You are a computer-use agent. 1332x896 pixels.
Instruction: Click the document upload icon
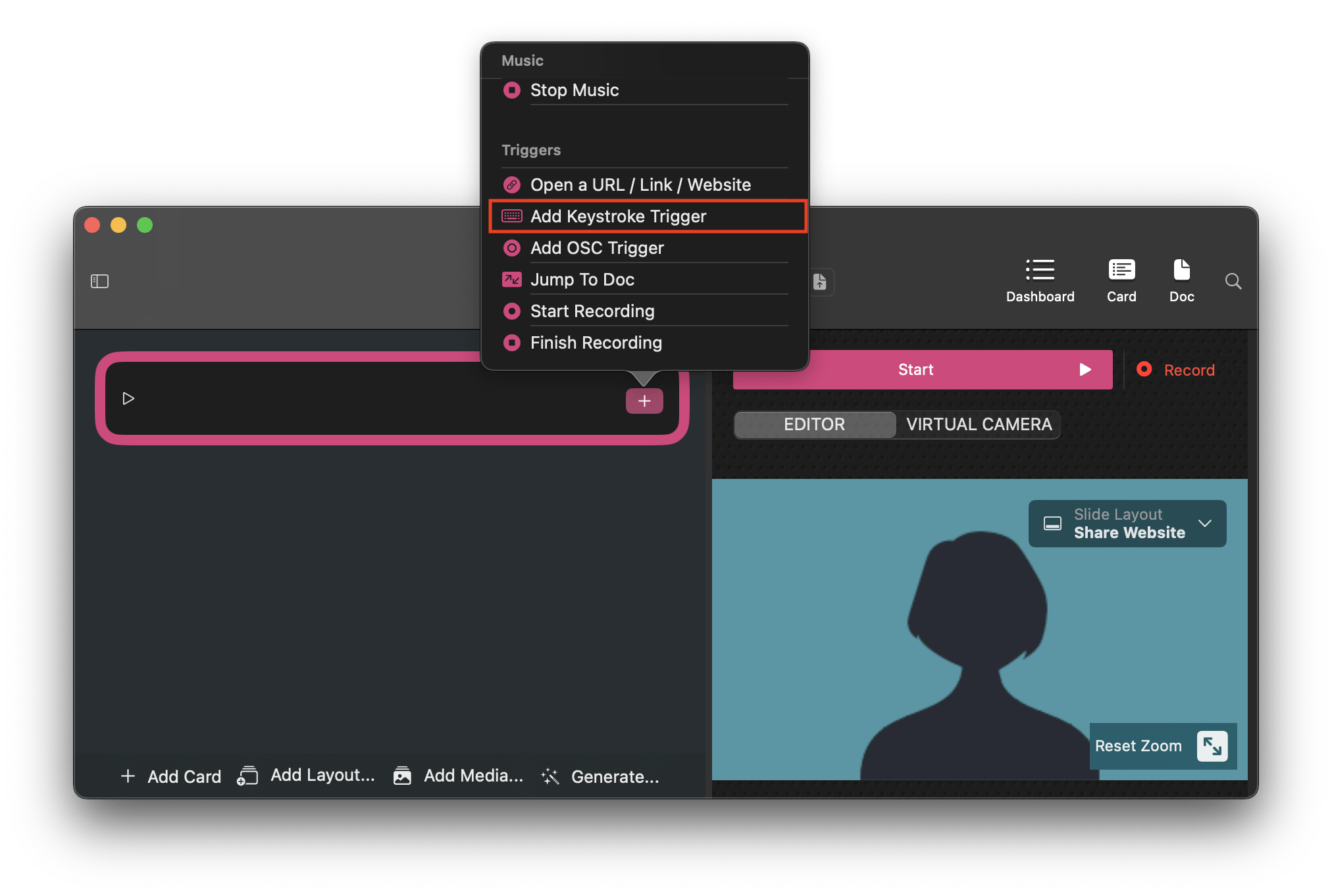[x=820, y=282]
